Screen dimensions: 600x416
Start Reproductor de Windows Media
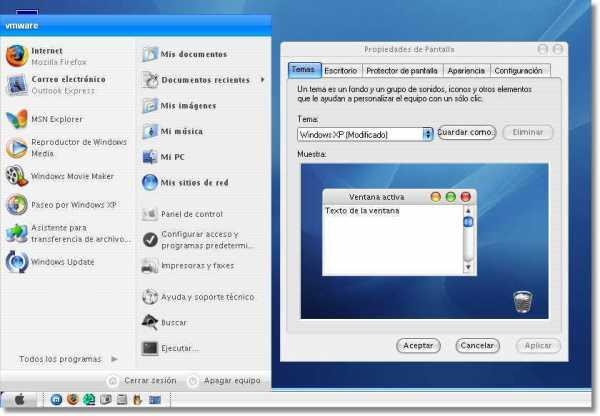(x=67, y=147)
